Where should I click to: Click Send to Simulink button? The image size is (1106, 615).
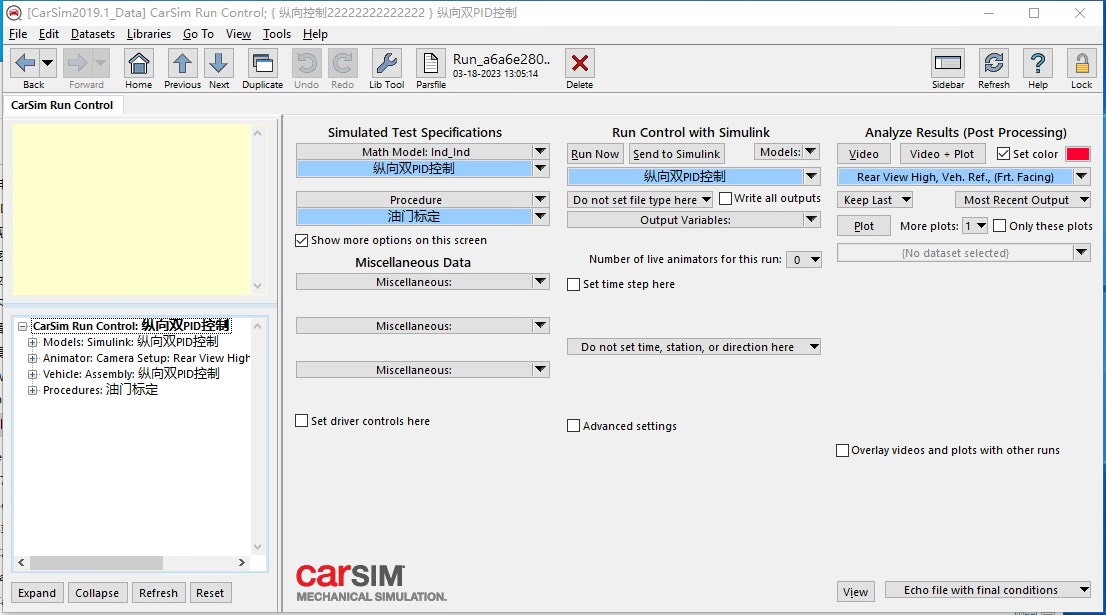pos(676,154)
